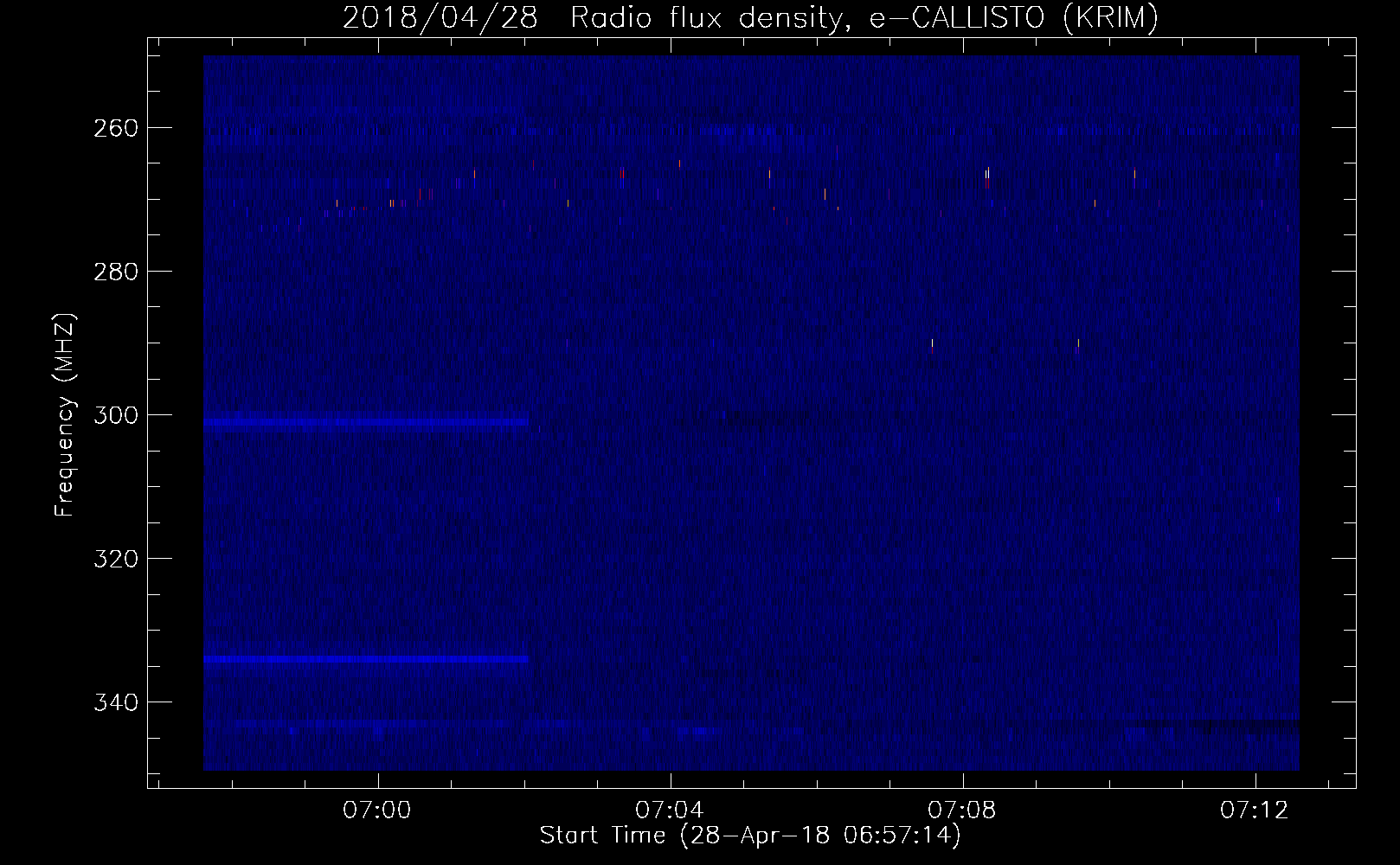1400x865 pixels.
Task: Click the 300 frequency tick label
Action: coord(115,415)
